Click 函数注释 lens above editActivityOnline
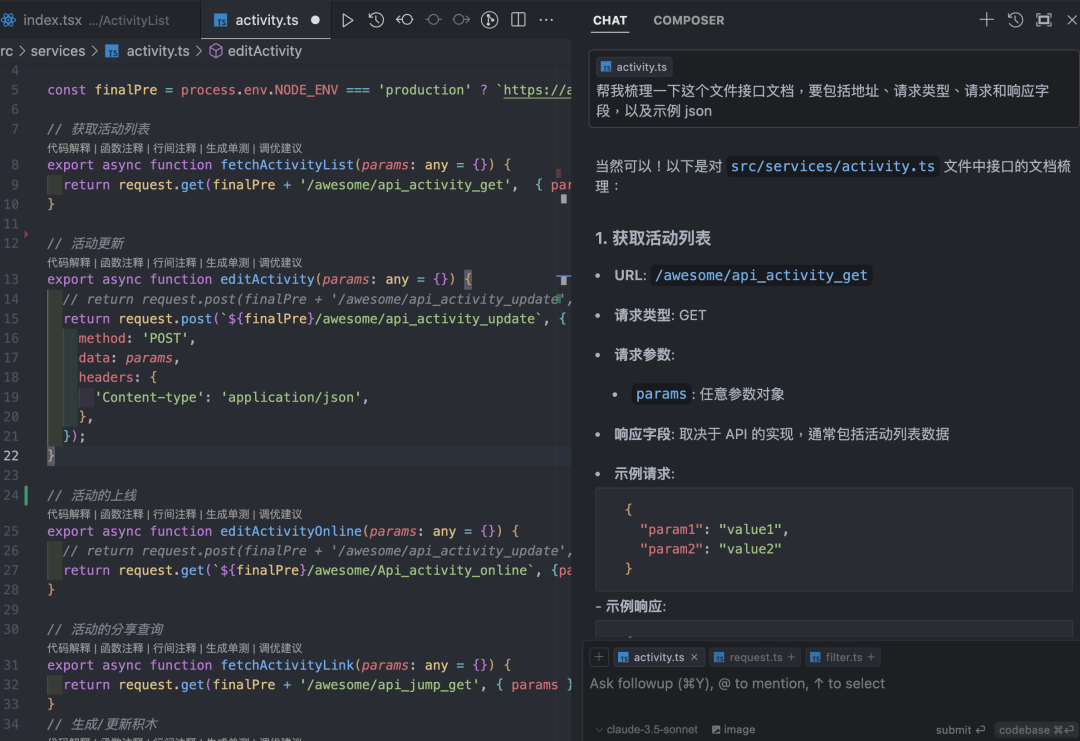Screen dimensions: 1080x741 [121, 514]
